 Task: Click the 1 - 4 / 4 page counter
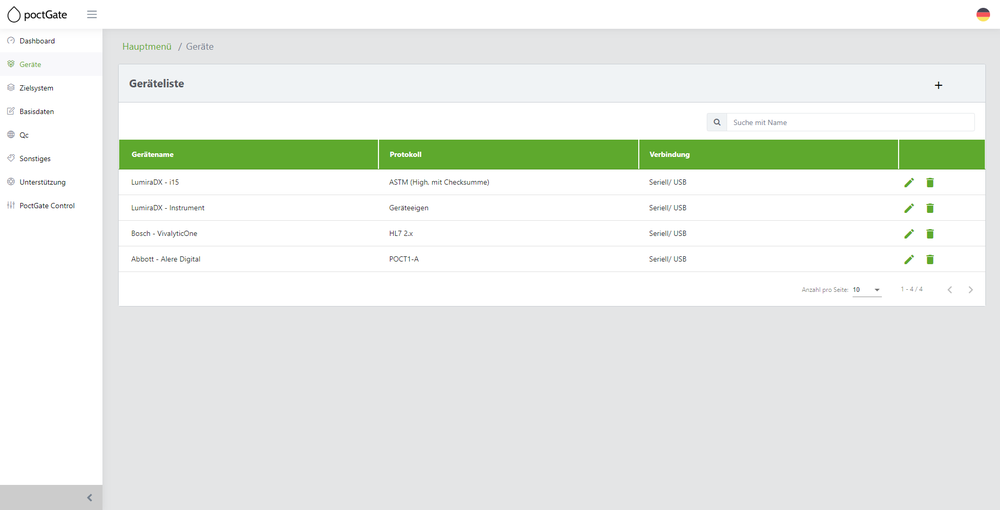(x=911, y=289)
